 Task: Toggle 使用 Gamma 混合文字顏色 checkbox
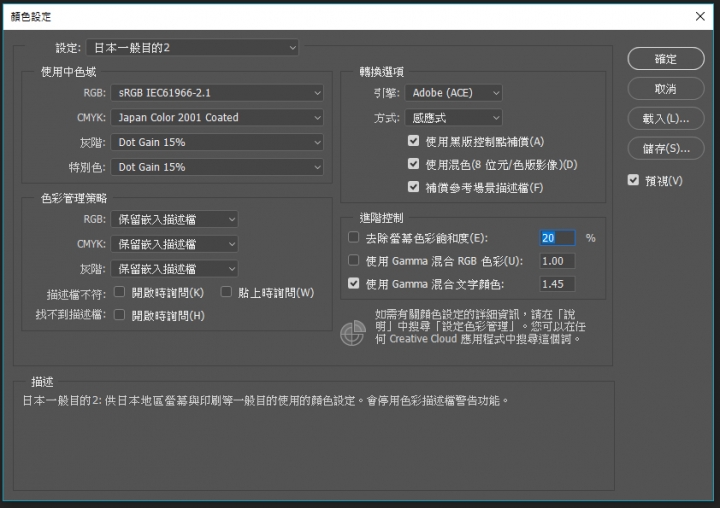click(x=353, y=283)
